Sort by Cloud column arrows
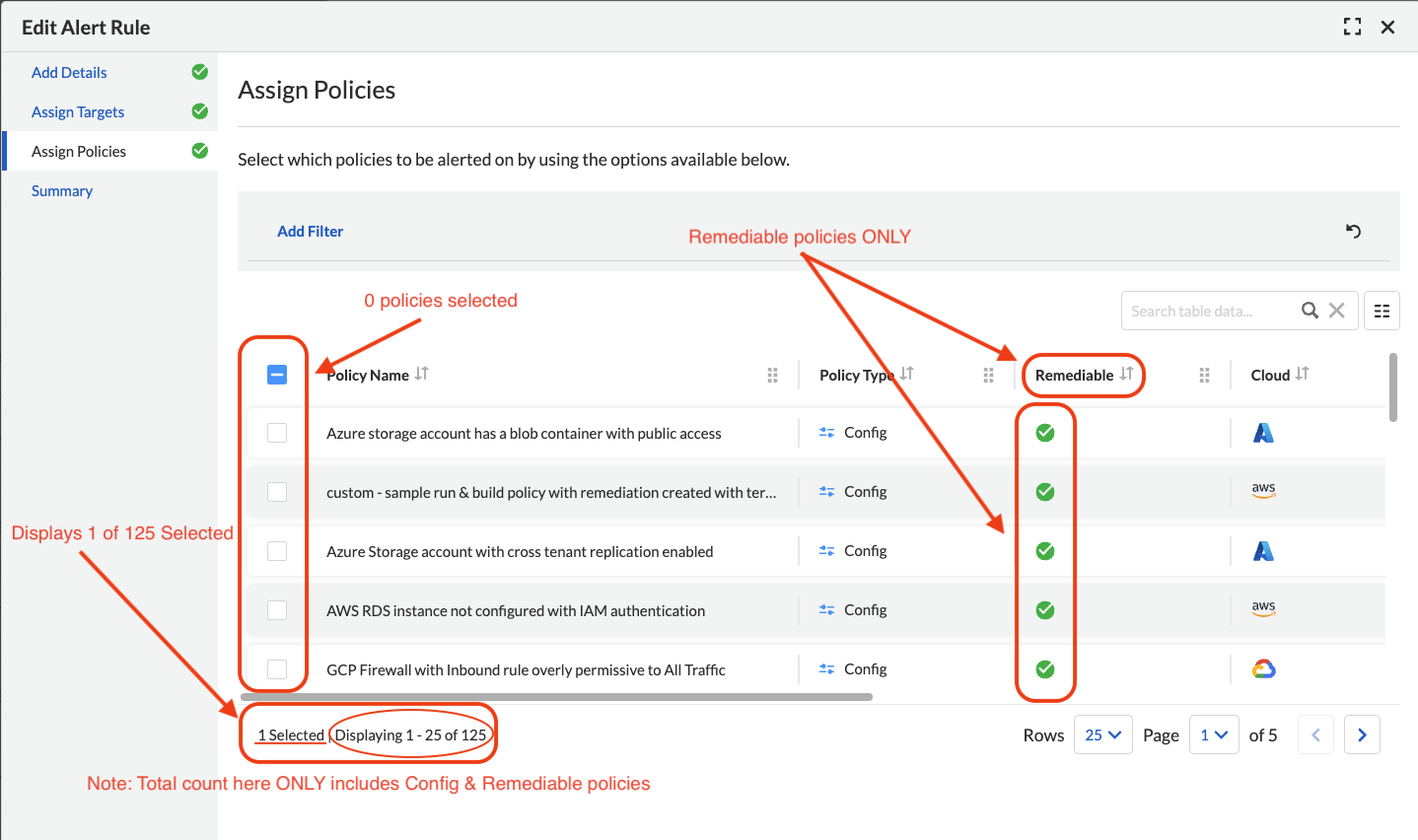Viewport: 1418px width, 840px height. 1303,374
